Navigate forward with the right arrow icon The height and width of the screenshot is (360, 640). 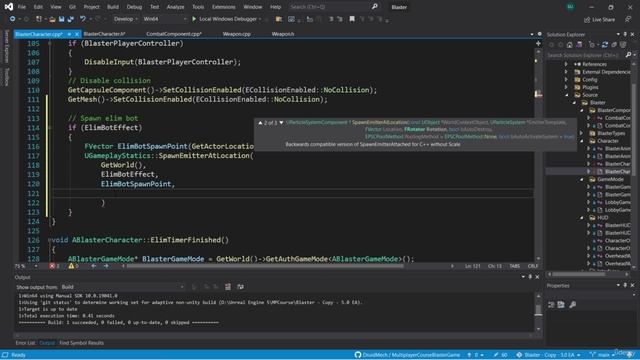pos(107,266)
